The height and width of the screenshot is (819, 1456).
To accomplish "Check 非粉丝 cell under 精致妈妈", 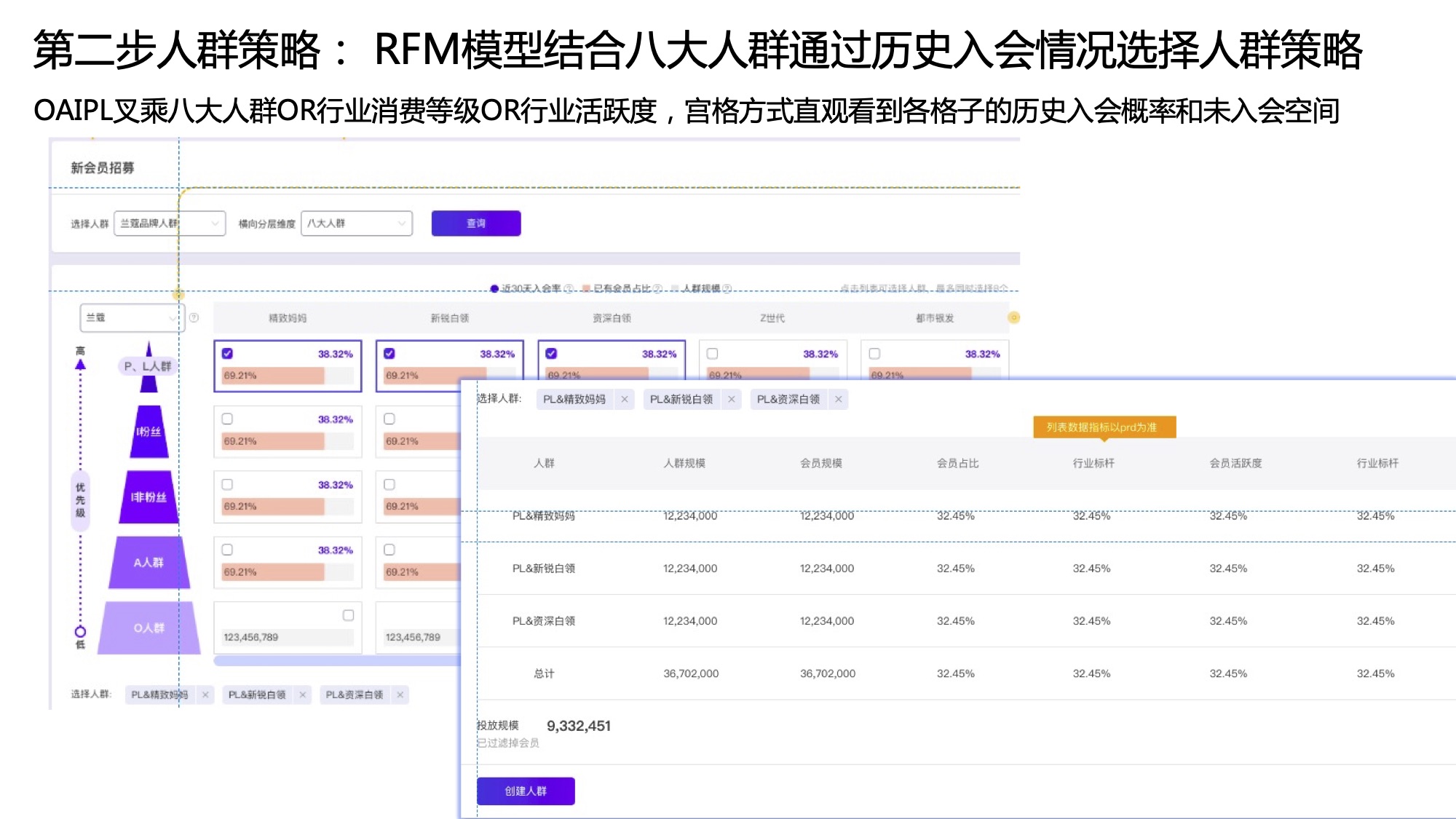I will pos(227,484).
